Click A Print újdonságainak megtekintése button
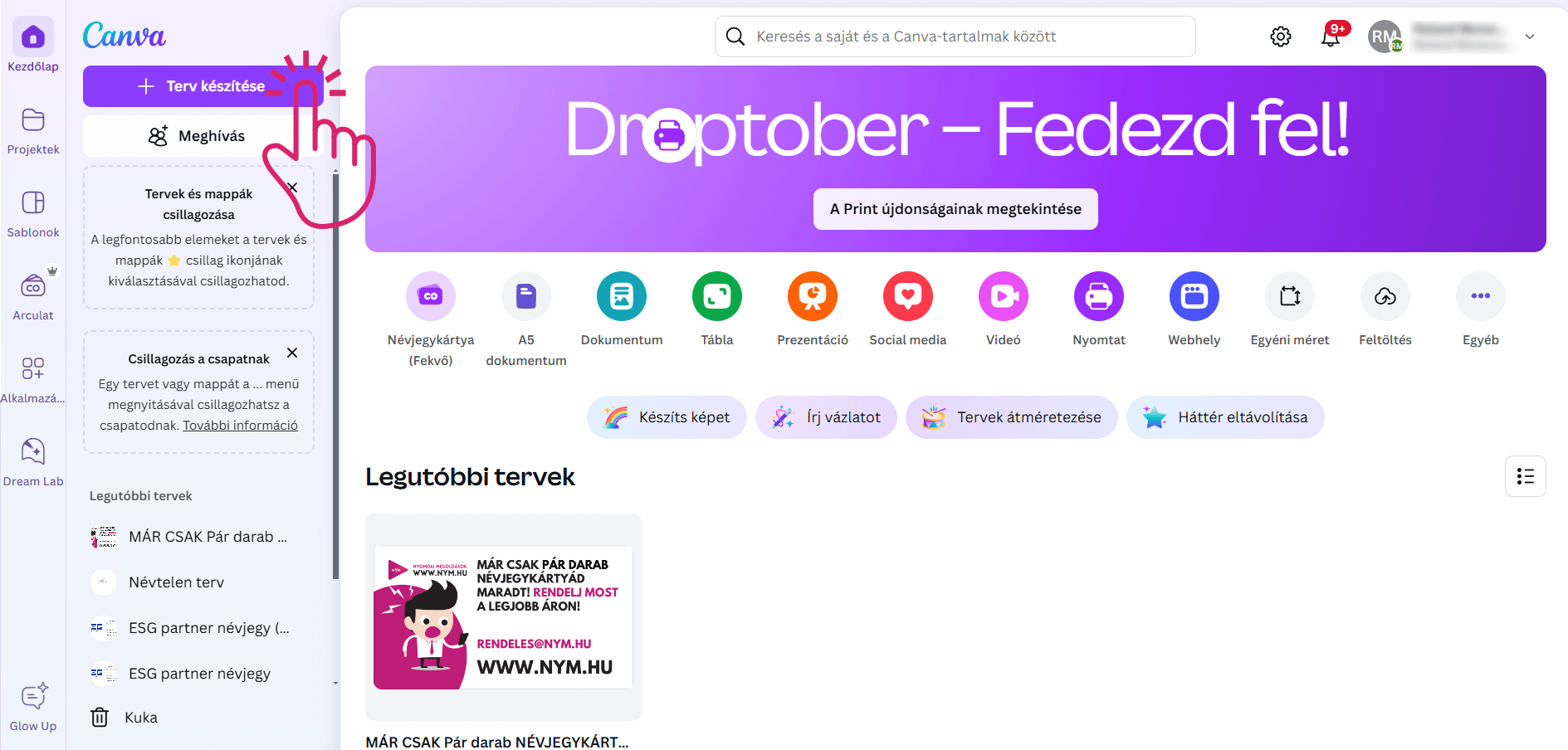Viewport: 1568px width, 750px height. click(x=955, y=209)
